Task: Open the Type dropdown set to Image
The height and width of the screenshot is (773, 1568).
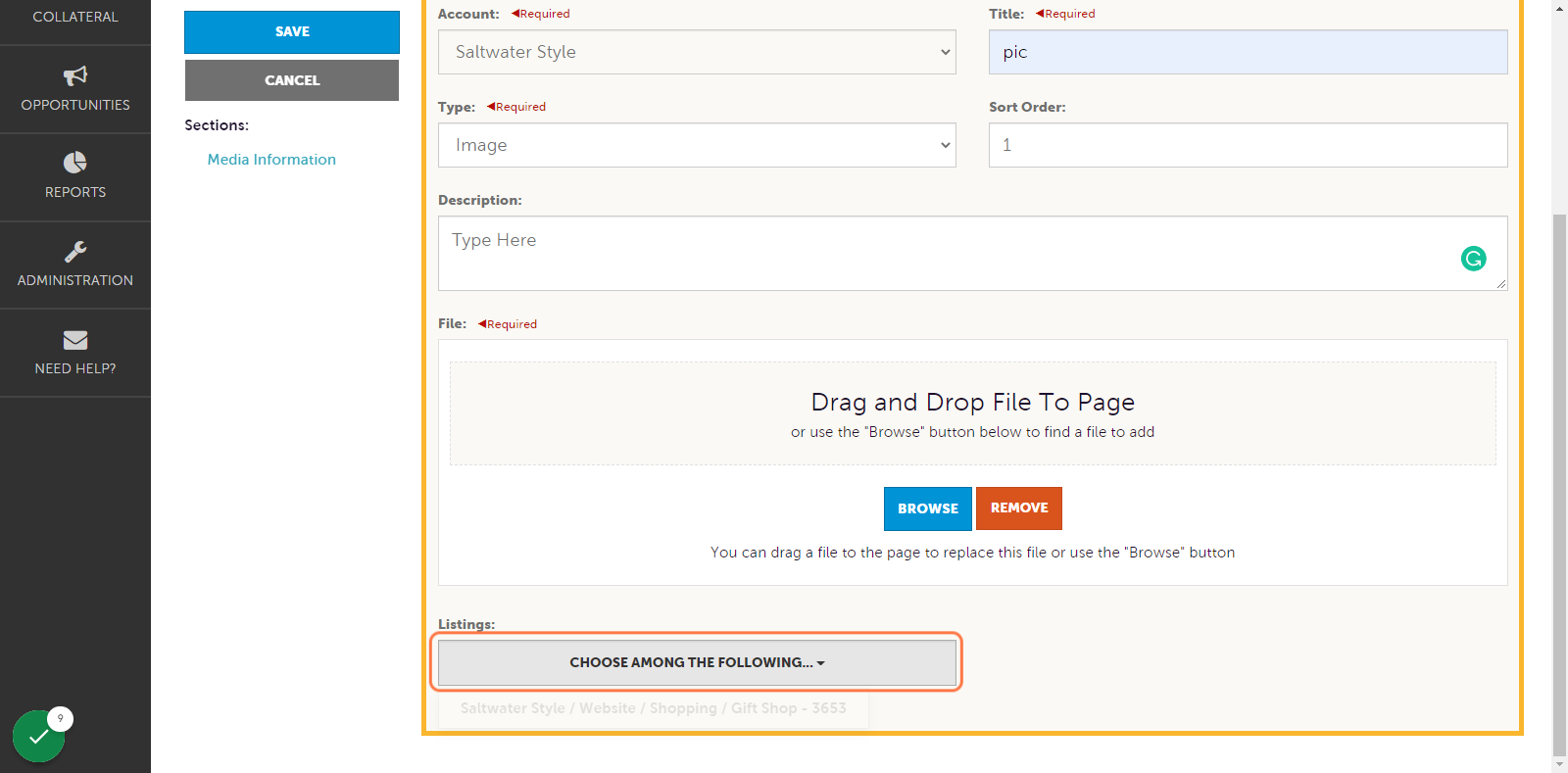Action: 697,145
